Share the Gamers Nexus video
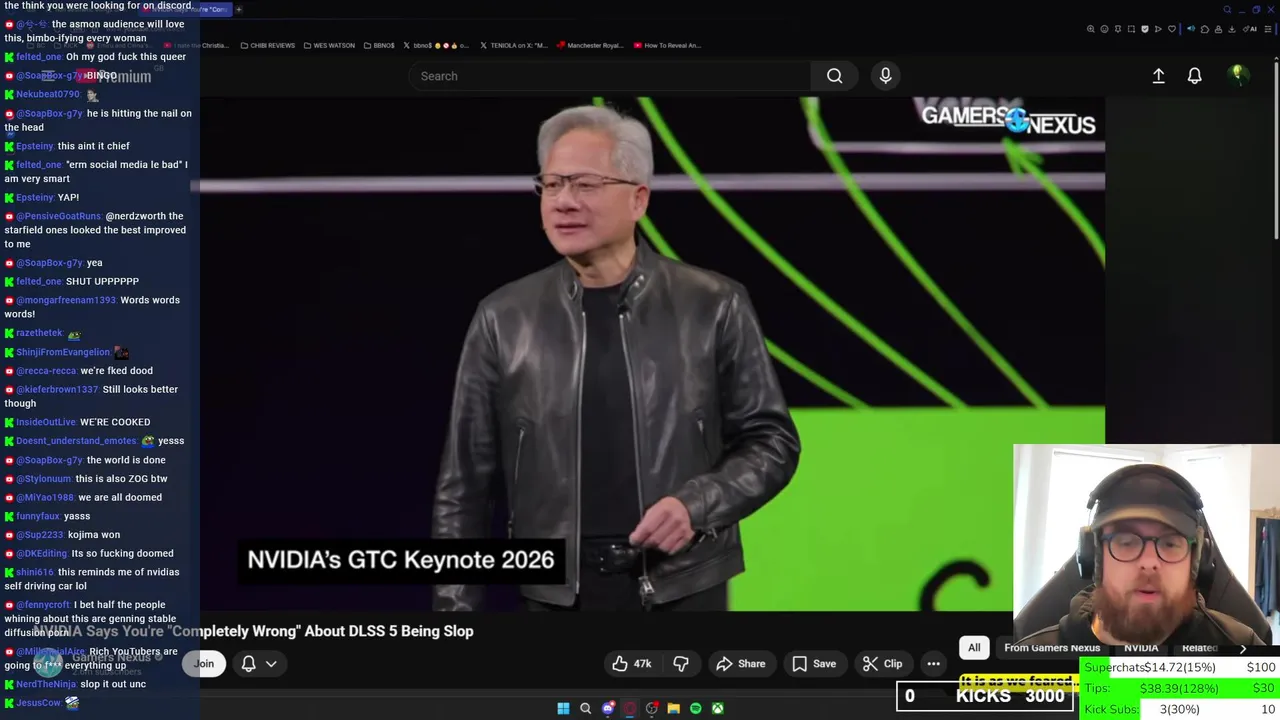This screenshot has height=720, width=1280. 740,663
